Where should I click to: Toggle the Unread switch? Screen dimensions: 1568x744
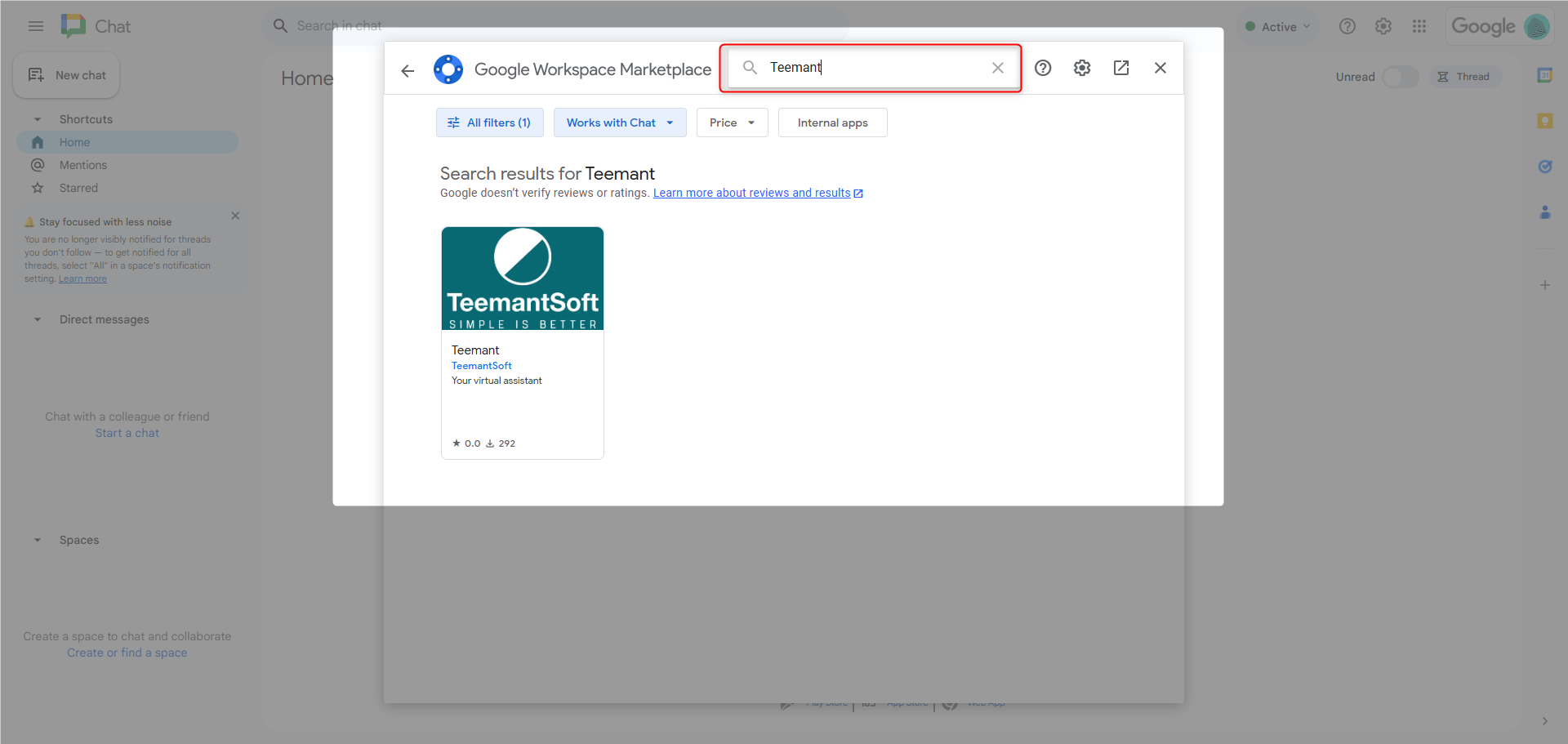(x=1400, y=77)
